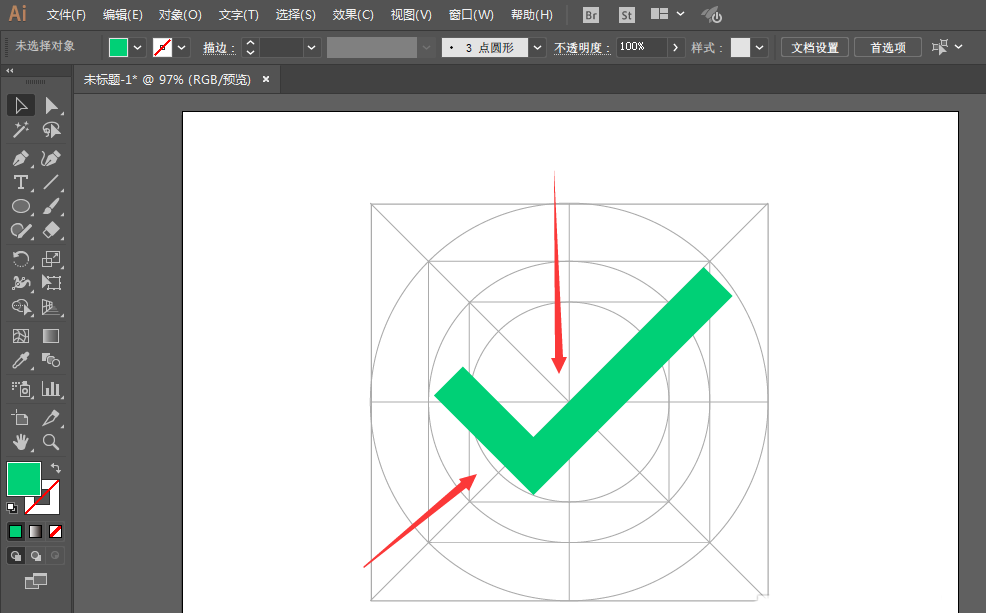Open the brush definition dropdown showing 3 点圆形

click(537, 46)
